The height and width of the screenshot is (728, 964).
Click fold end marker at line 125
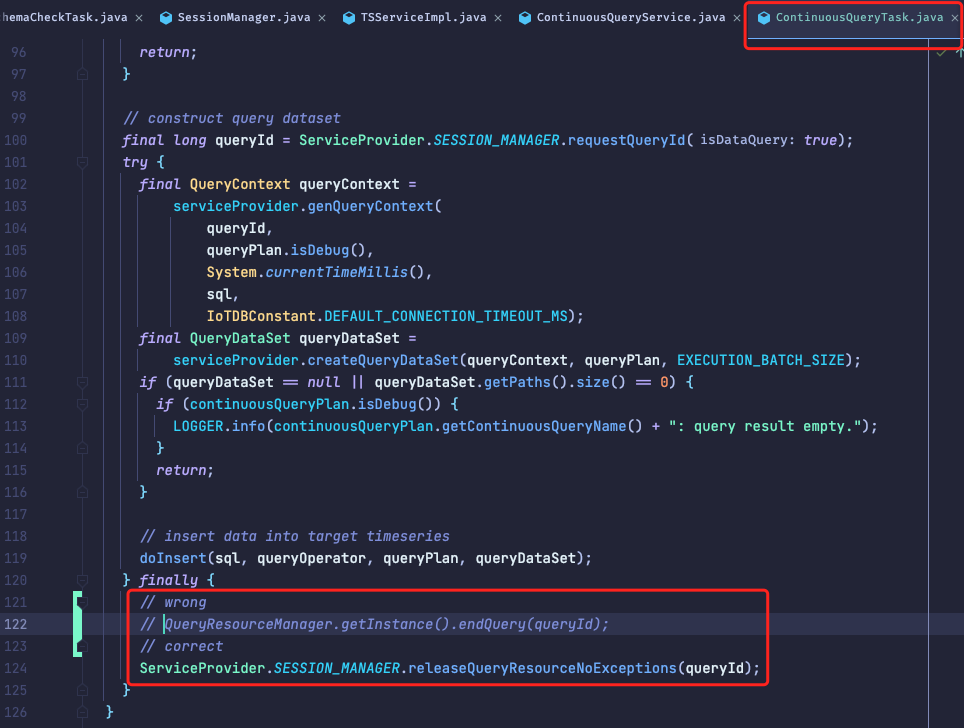pyautogui.click(x=82, y=690)
